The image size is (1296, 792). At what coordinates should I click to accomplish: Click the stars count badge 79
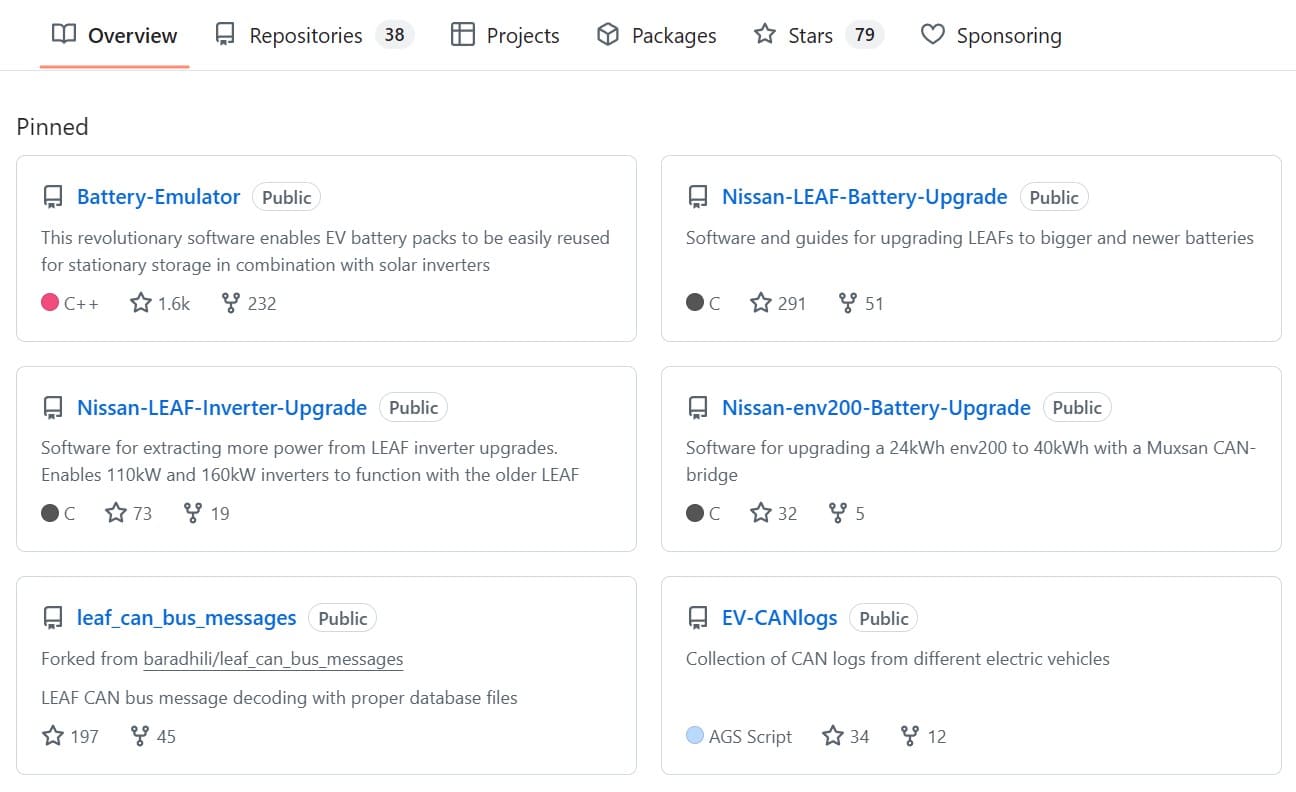(865, 35)
